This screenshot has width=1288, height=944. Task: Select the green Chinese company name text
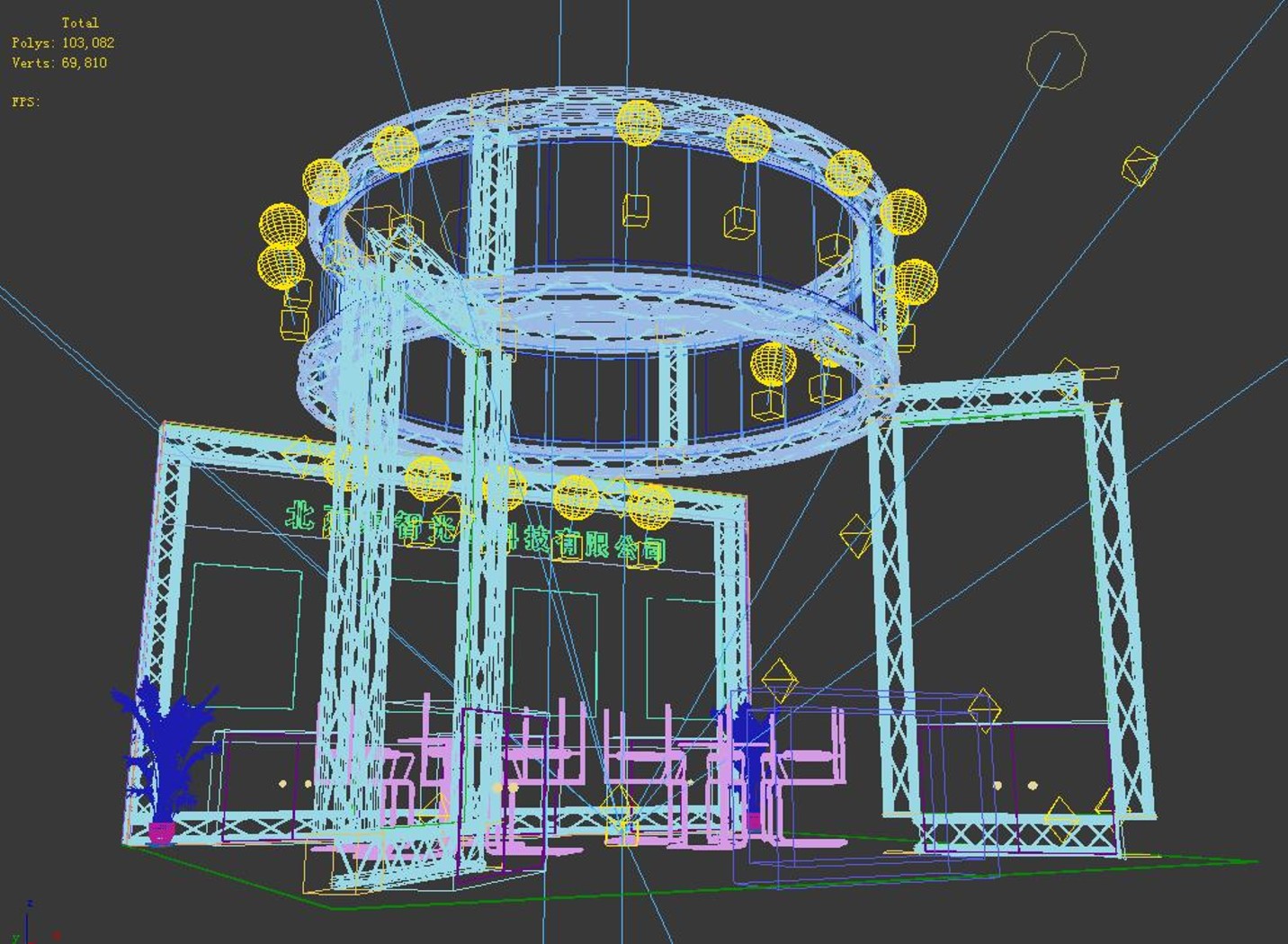[x=476, y=532]
